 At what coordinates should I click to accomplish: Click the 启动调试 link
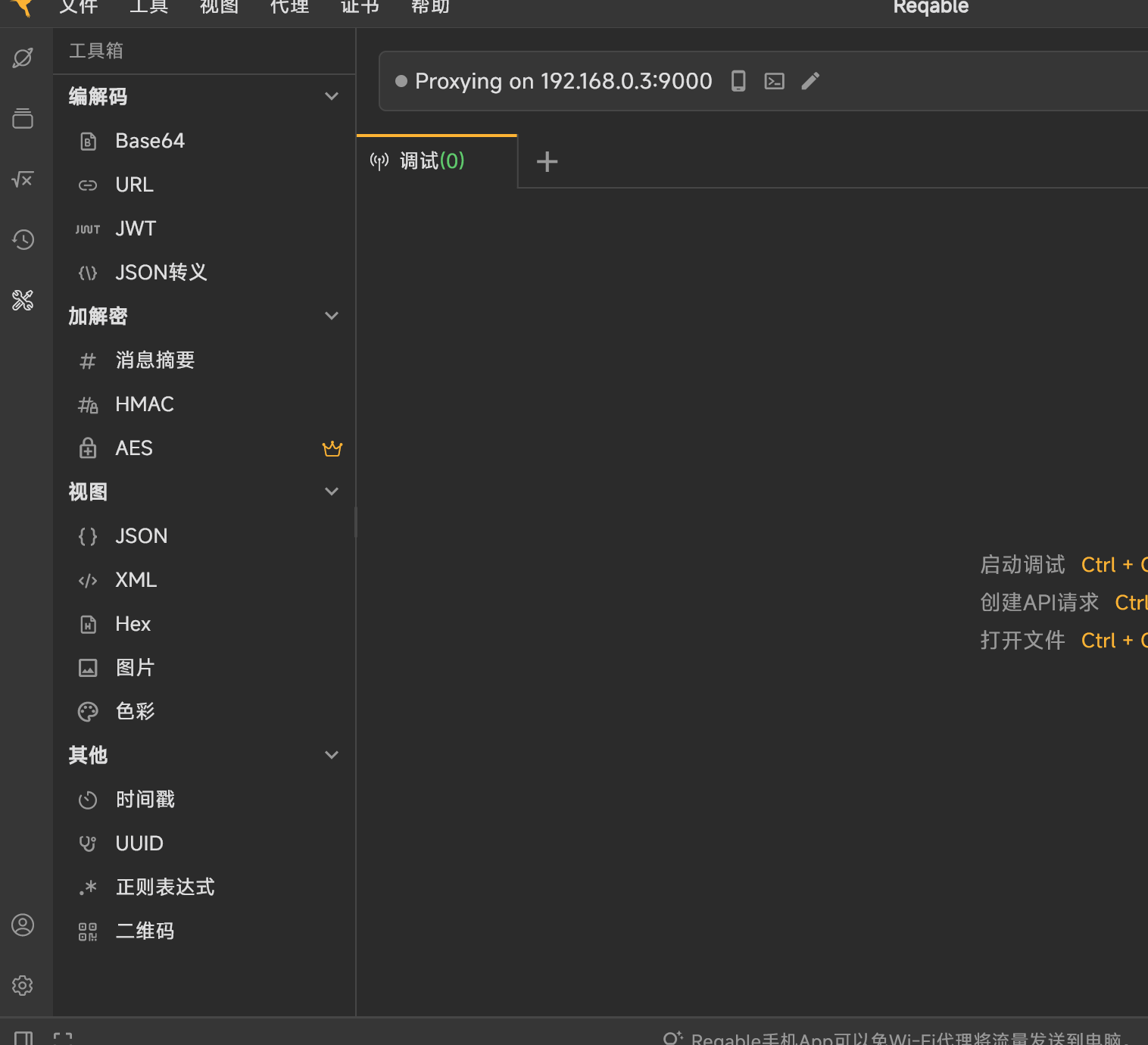tap(1022, 564)
